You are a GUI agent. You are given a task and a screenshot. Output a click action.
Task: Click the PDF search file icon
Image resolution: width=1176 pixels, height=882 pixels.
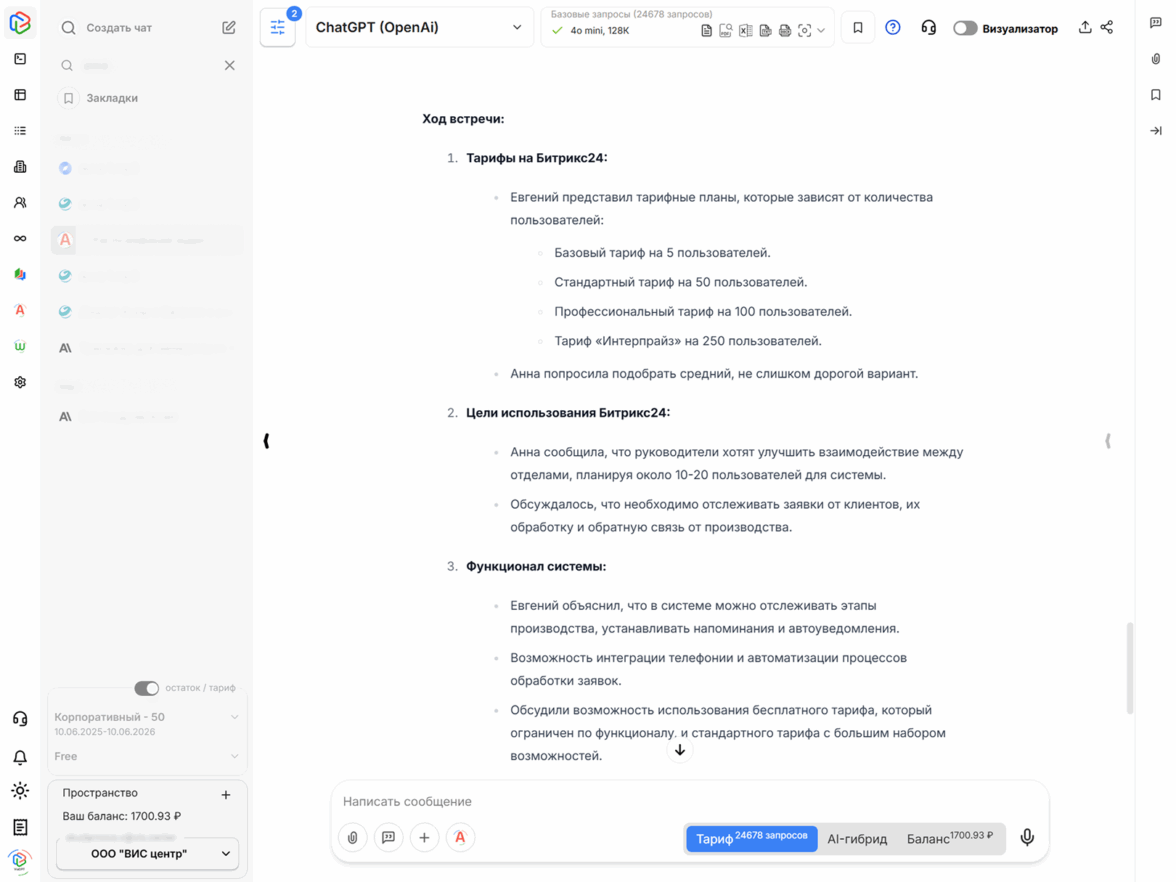(x=726, y=31)
